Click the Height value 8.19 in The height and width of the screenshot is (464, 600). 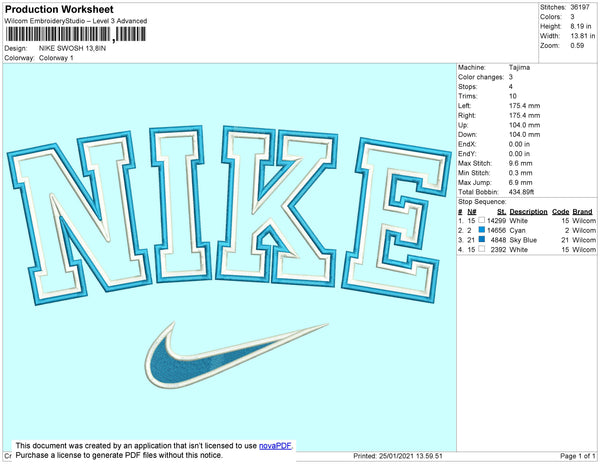(x=580, y=26)
